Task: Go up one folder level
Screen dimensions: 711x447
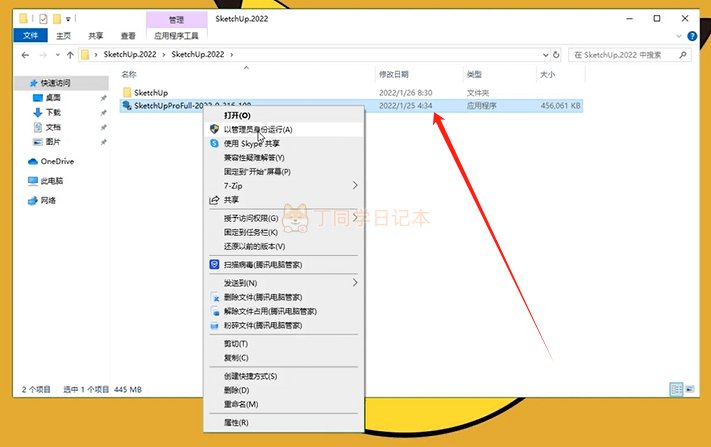Action: click(70, 55)
